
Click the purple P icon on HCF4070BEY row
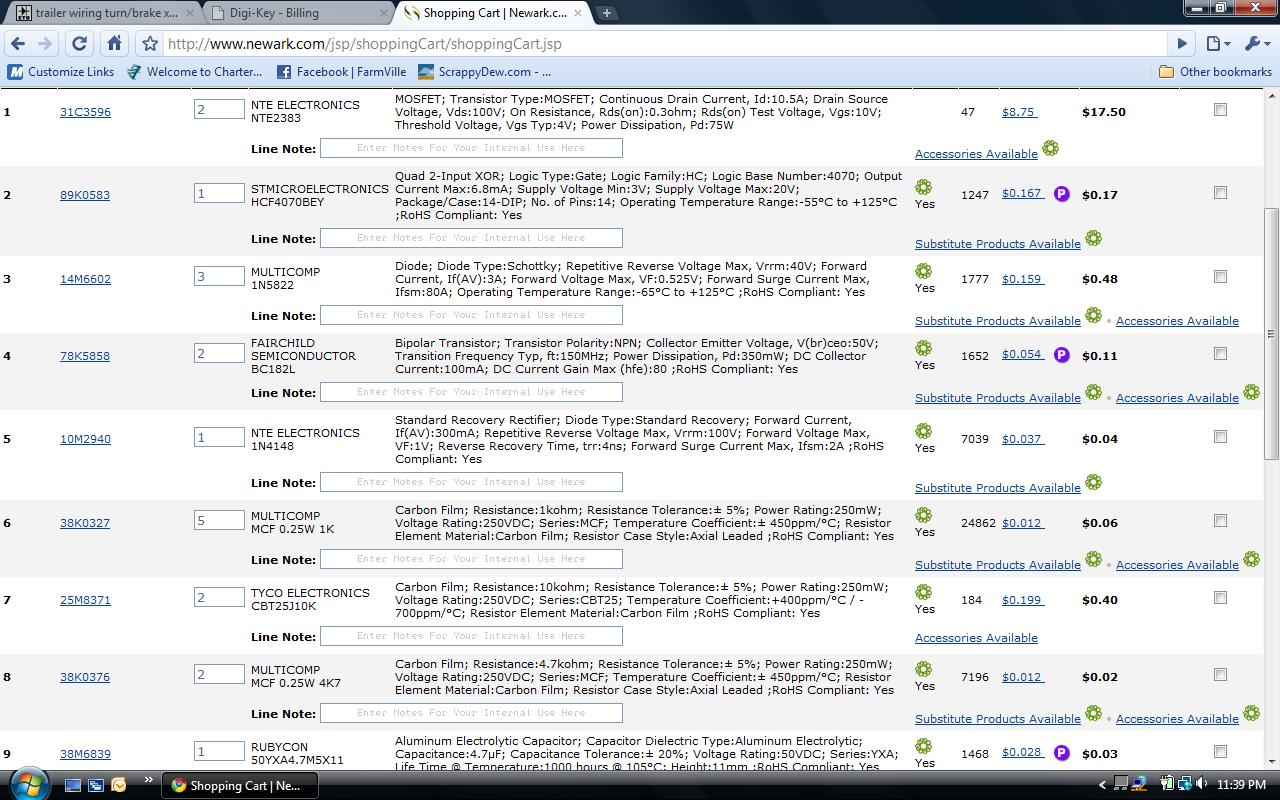[1062, 194]
